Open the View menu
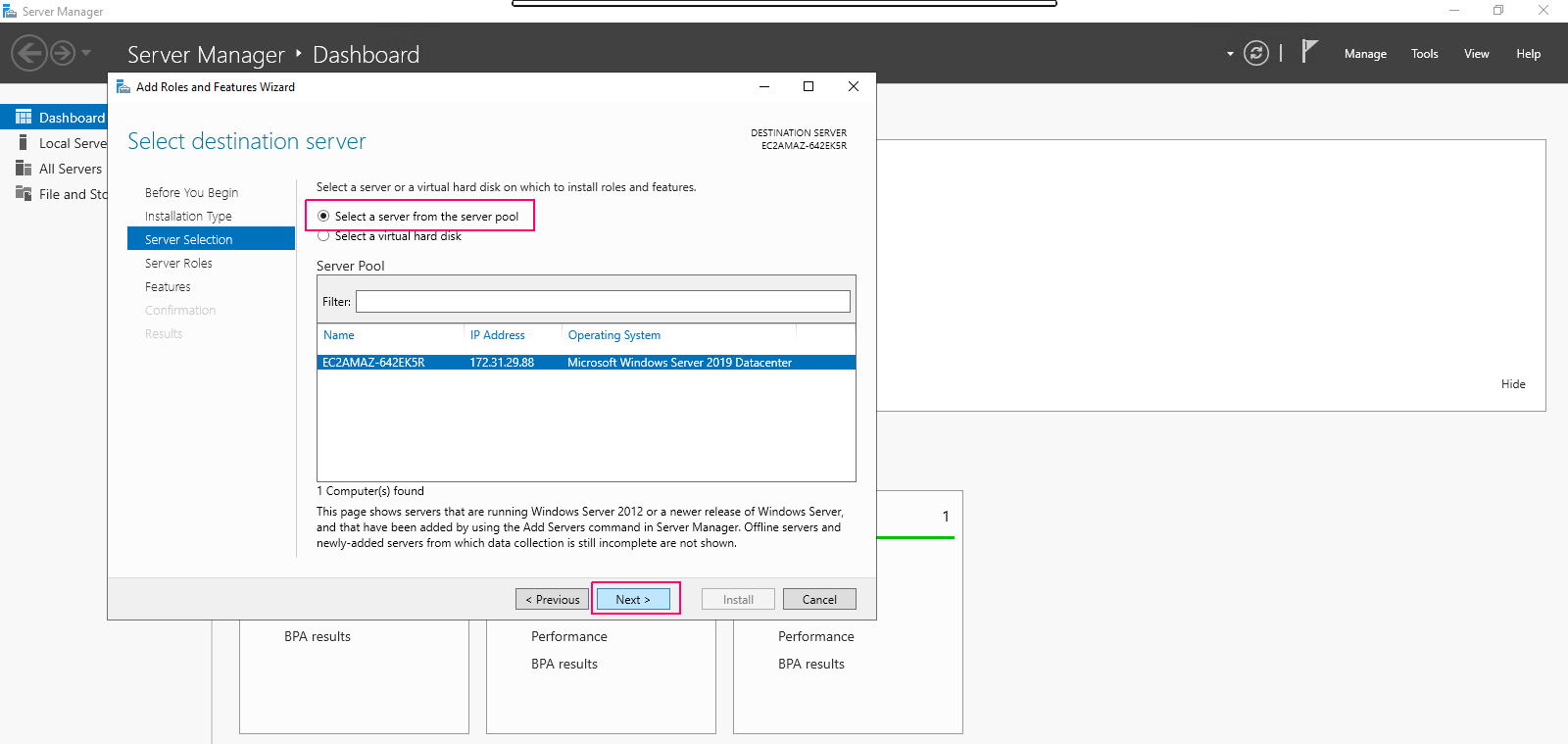 coord(1477,54)
